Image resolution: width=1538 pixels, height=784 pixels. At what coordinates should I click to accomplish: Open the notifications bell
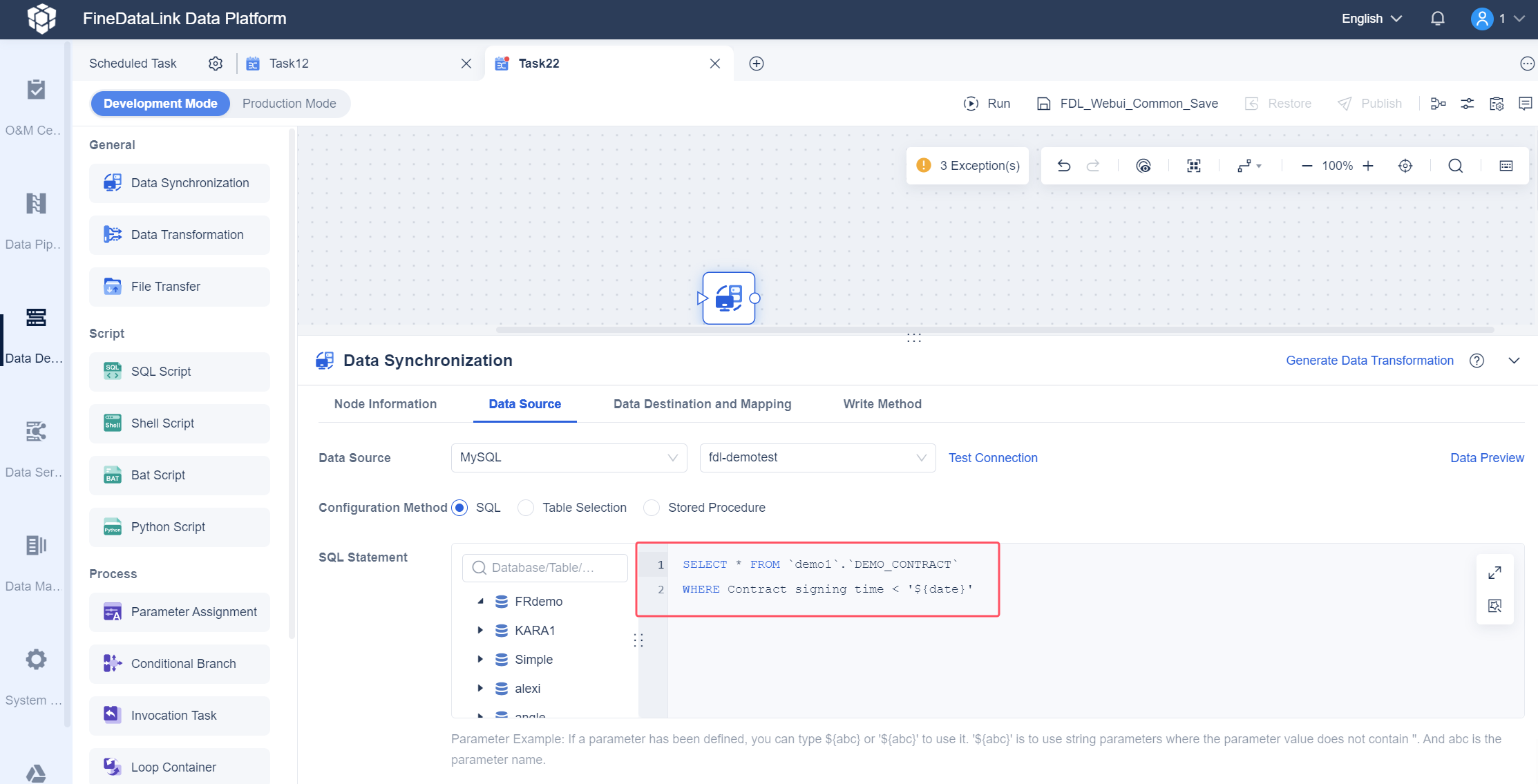[x=1437, y=19]
